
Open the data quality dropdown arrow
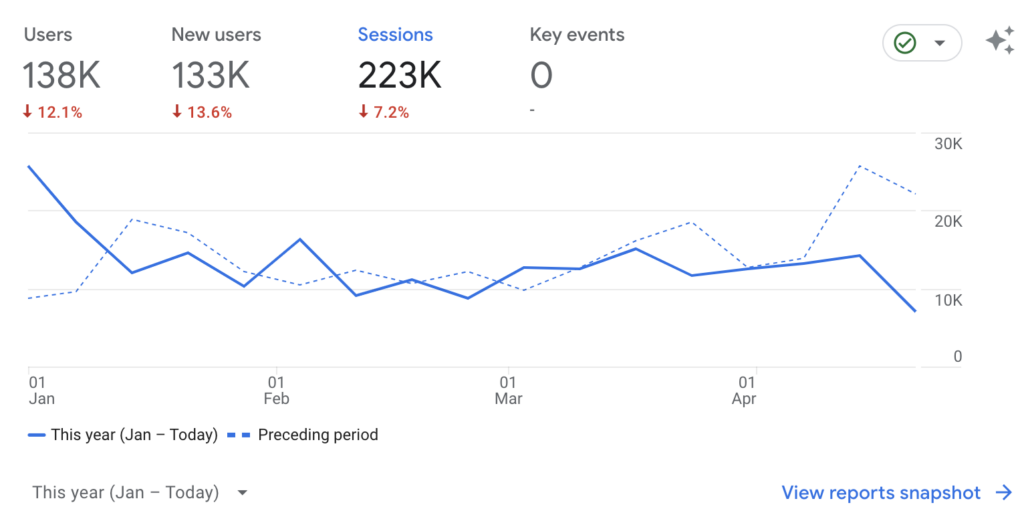[x=939, y=43]
